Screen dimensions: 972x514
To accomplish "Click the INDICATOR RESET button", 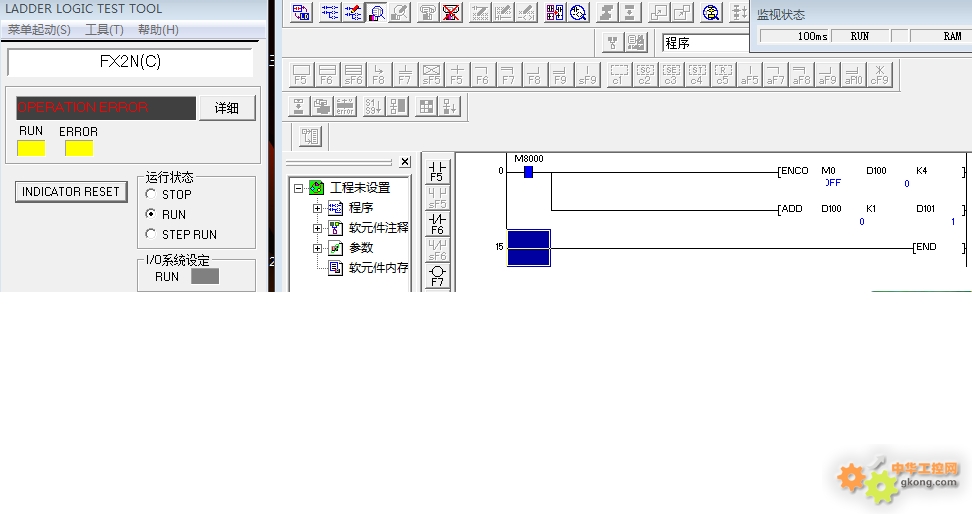I will pos(71,192).
